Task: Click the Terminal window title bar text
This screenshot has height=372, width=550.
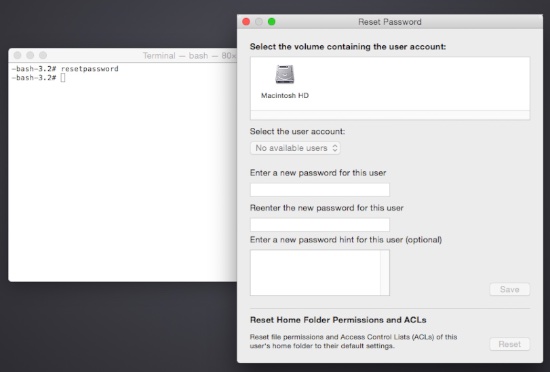Action: tap(189, 56)
